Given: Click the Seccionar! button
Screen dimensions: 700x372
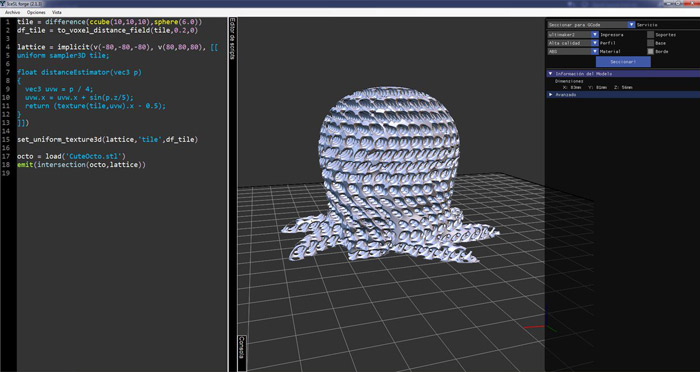Looking at the screenshot, I should pos(623,62).
